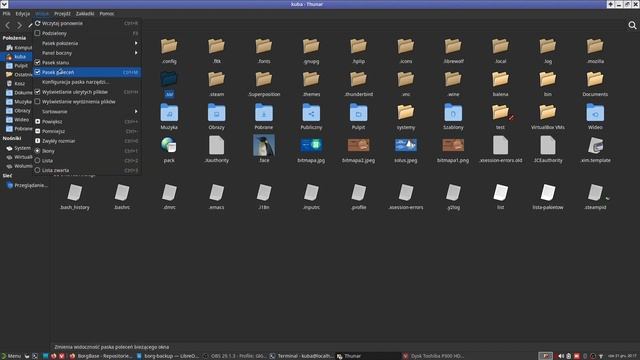Select the .Xauthority file
Viewport: 640px width, 360px height.
(216, 150)
